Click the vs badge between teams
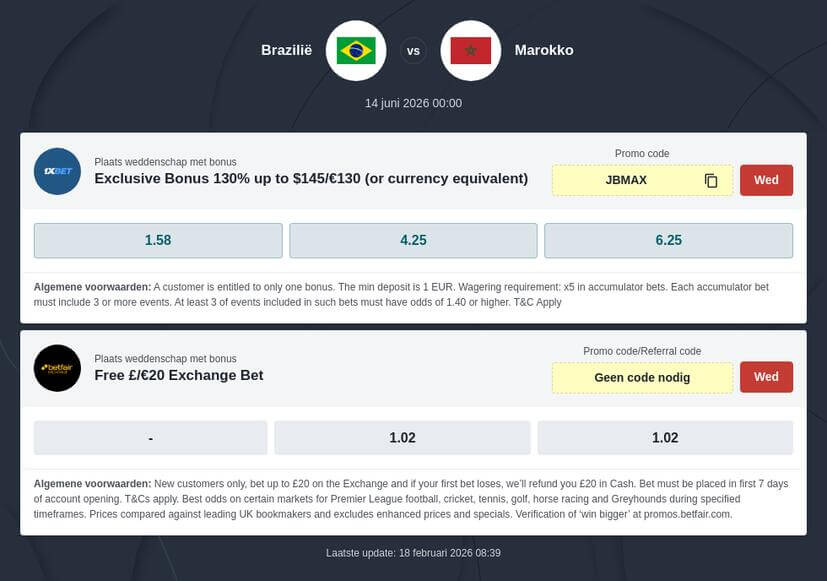 [413, 50]
